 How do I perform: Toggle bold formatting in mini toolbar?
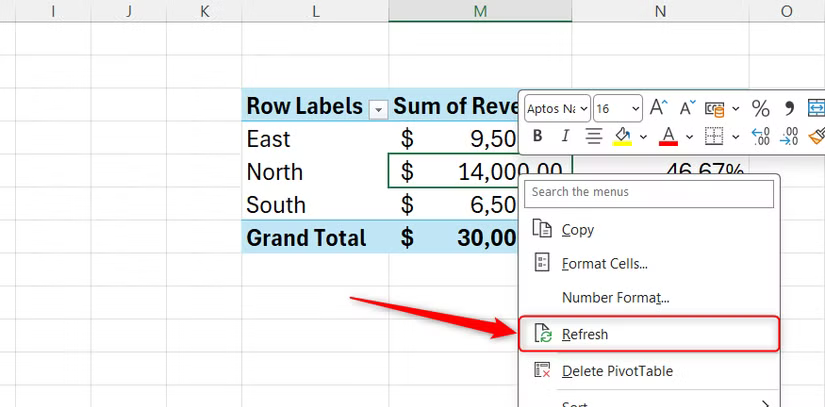point(538,136)
